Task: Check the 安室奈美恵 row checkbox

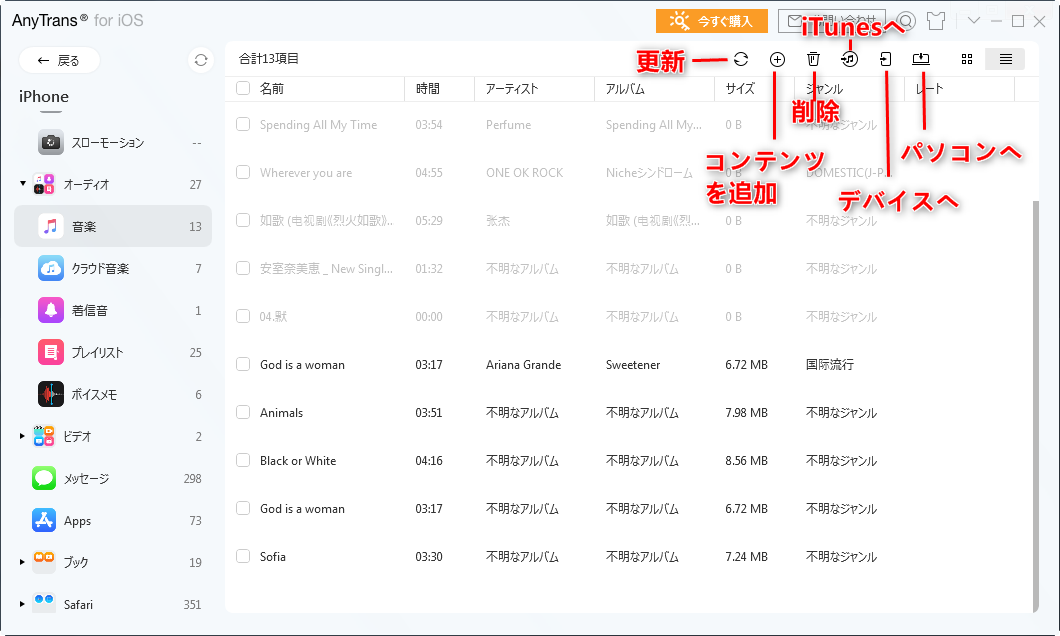Action: coord(243,268)
